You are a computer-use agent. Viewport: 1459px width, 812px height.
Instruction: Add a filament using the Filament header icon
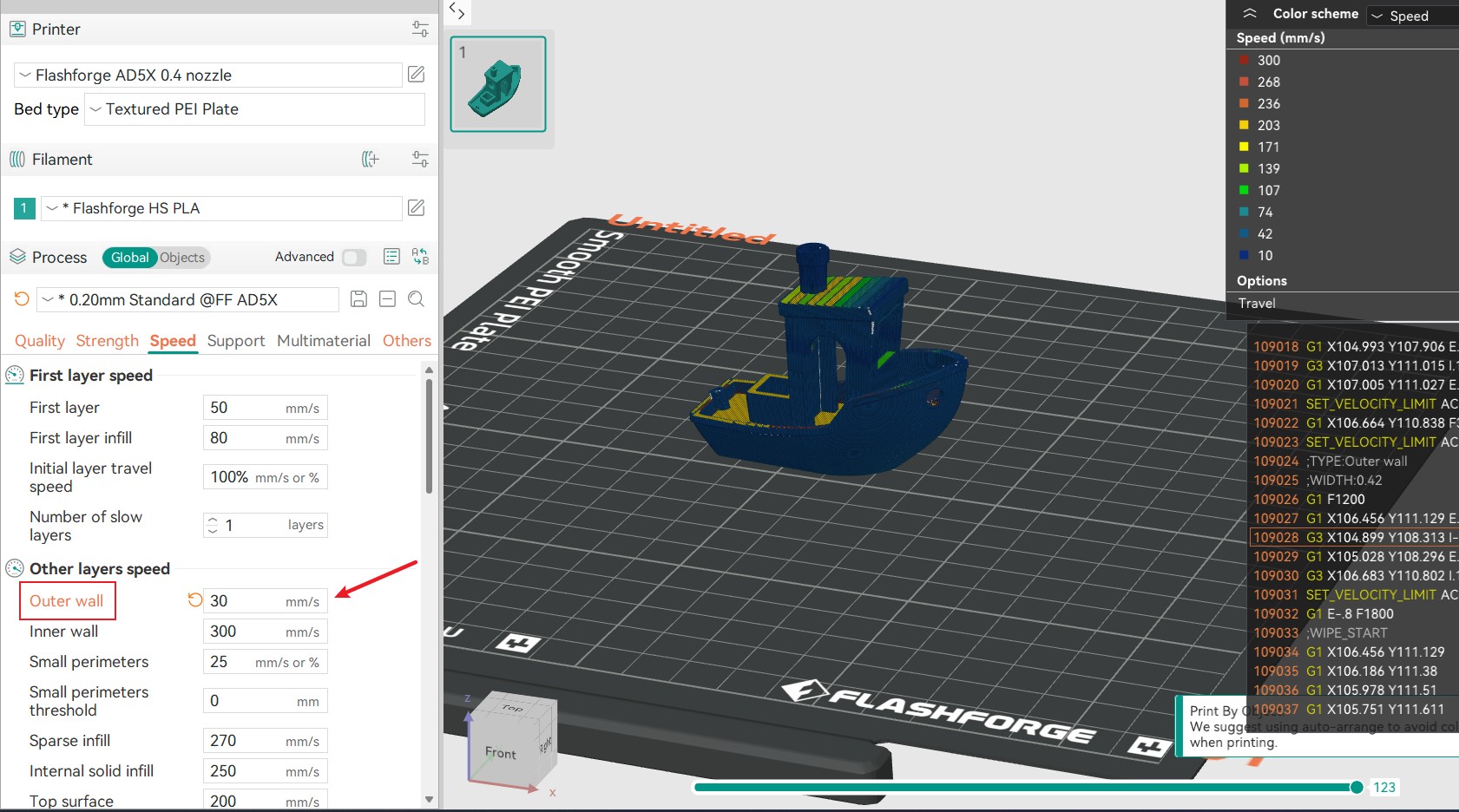tap(371, 159)
